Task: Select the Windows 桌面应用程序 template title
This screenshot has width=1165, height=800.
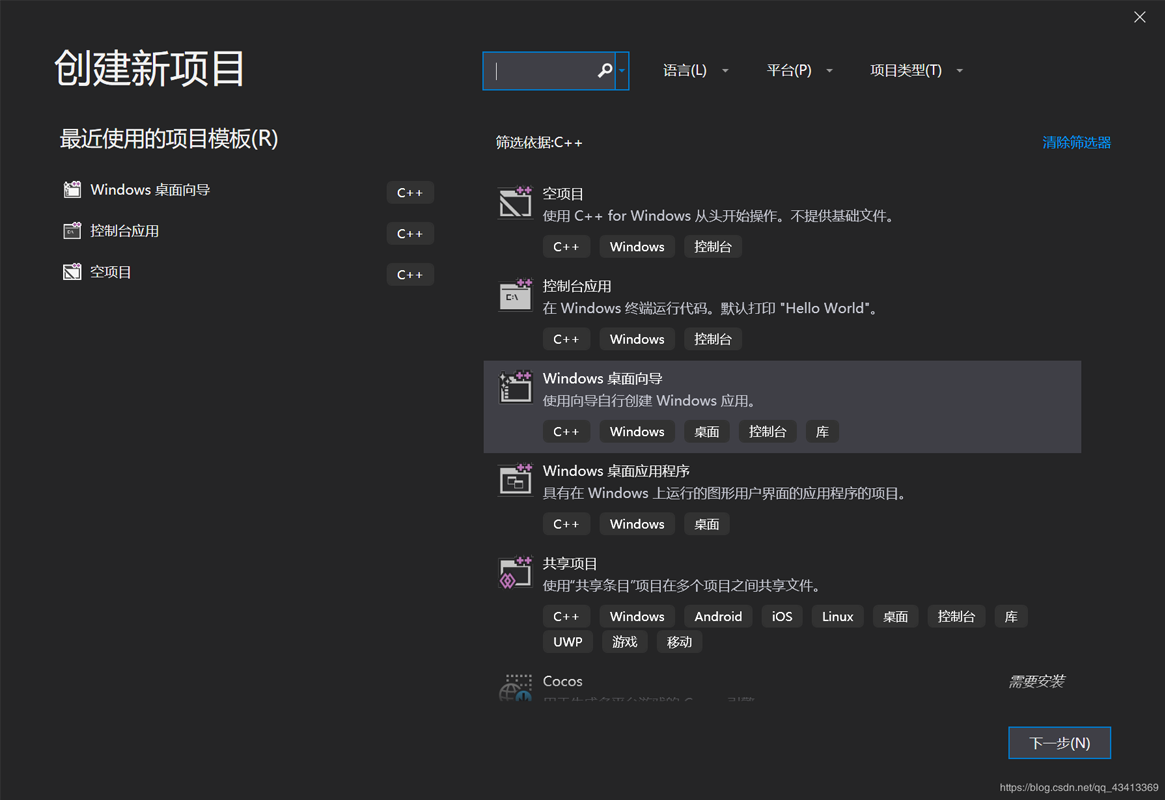Action: point(616,471)
